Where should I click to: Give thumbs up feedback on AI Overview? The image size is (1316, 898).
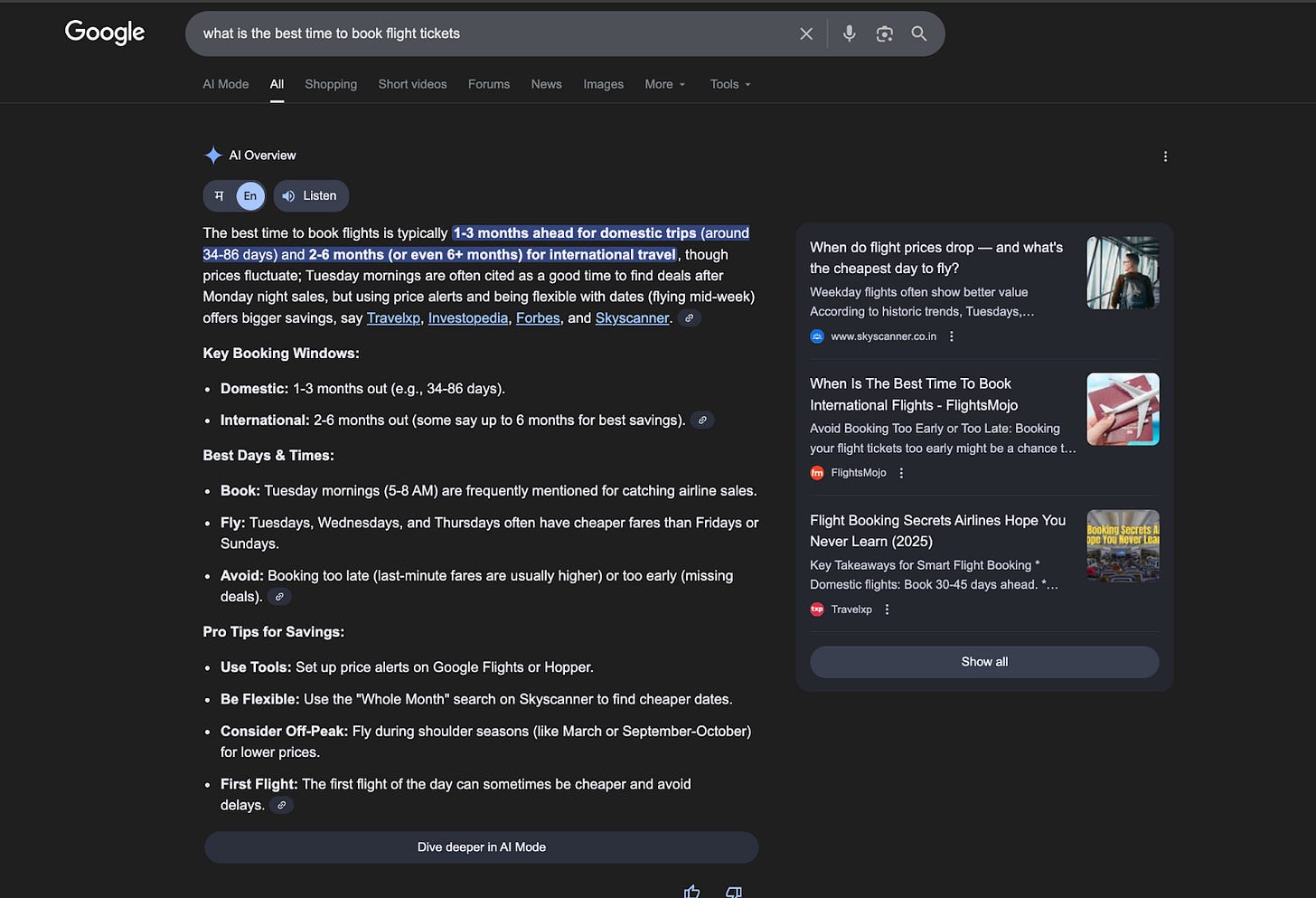tap(692, 892)
